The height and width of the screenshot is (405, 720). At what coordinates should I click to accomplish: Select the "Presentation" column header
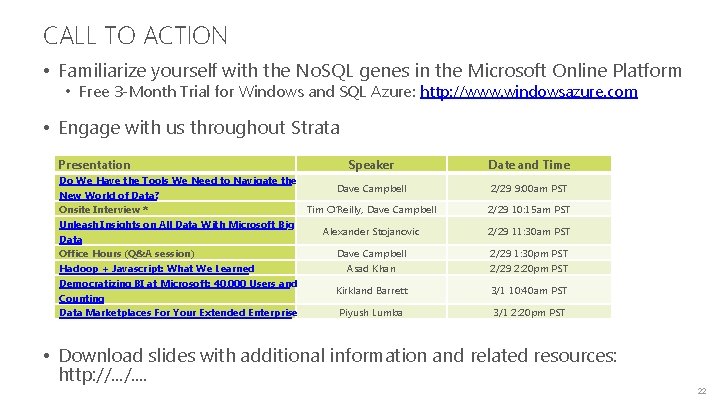pos(95,164)
